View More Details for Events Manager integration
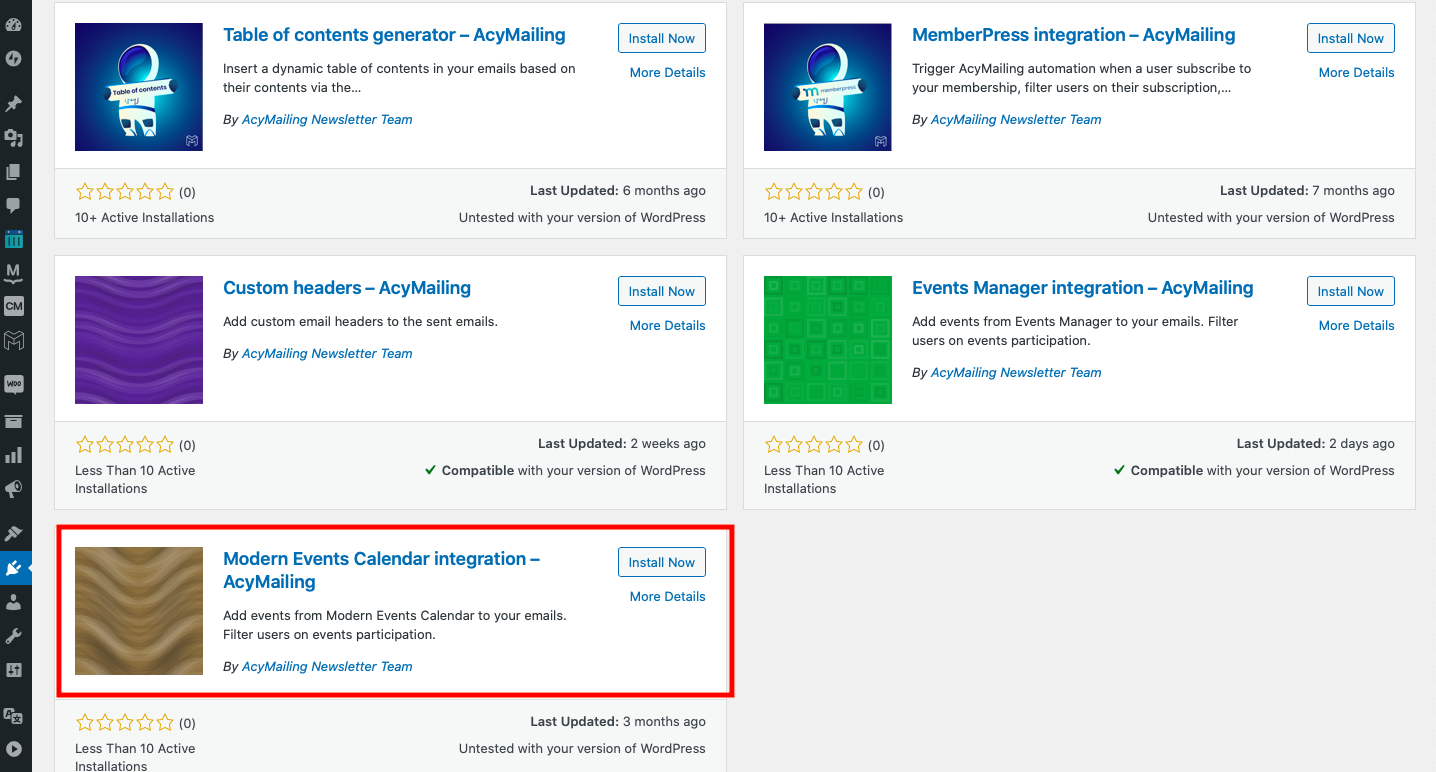 [1357, 325]
